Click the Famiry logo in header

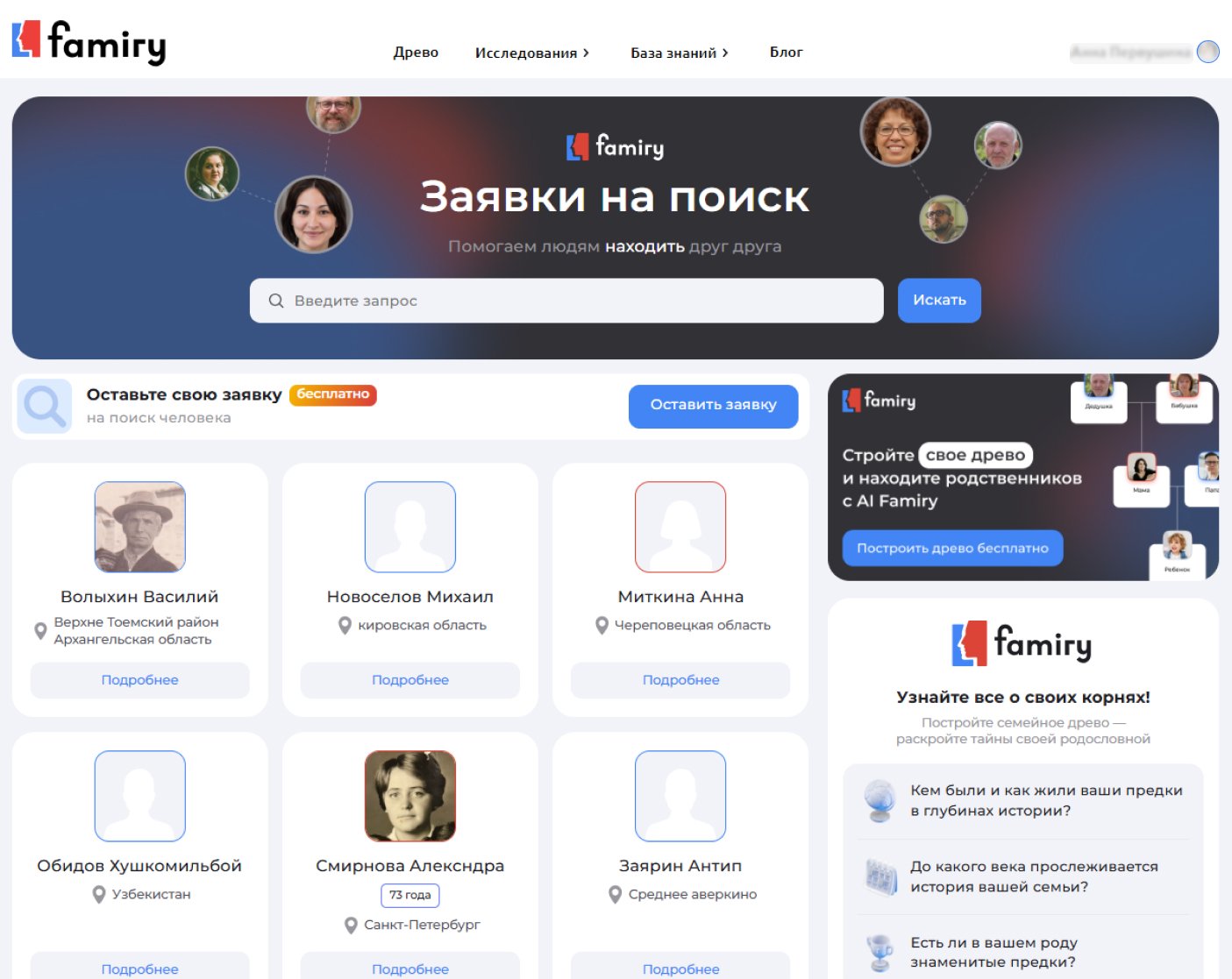[89, 42]
